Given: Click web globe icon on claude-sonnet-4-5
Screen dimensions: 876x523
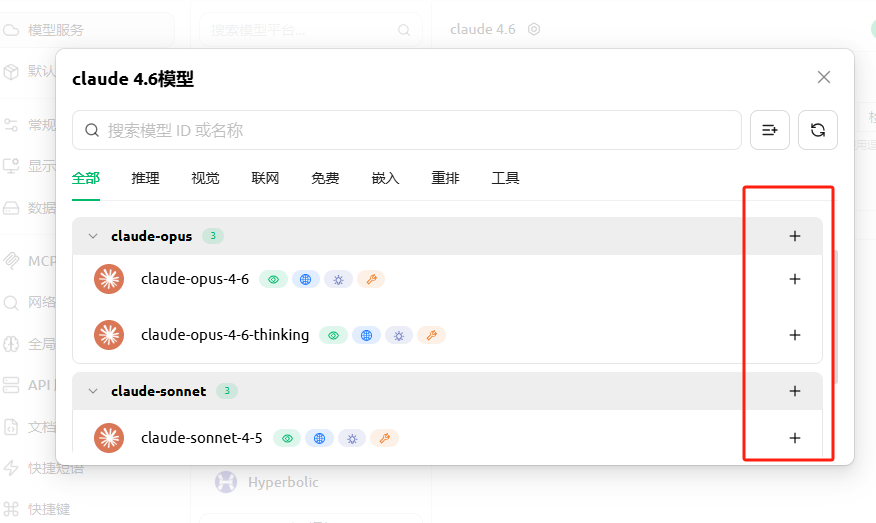Looking at the screenshot, I should click(320, 438).
